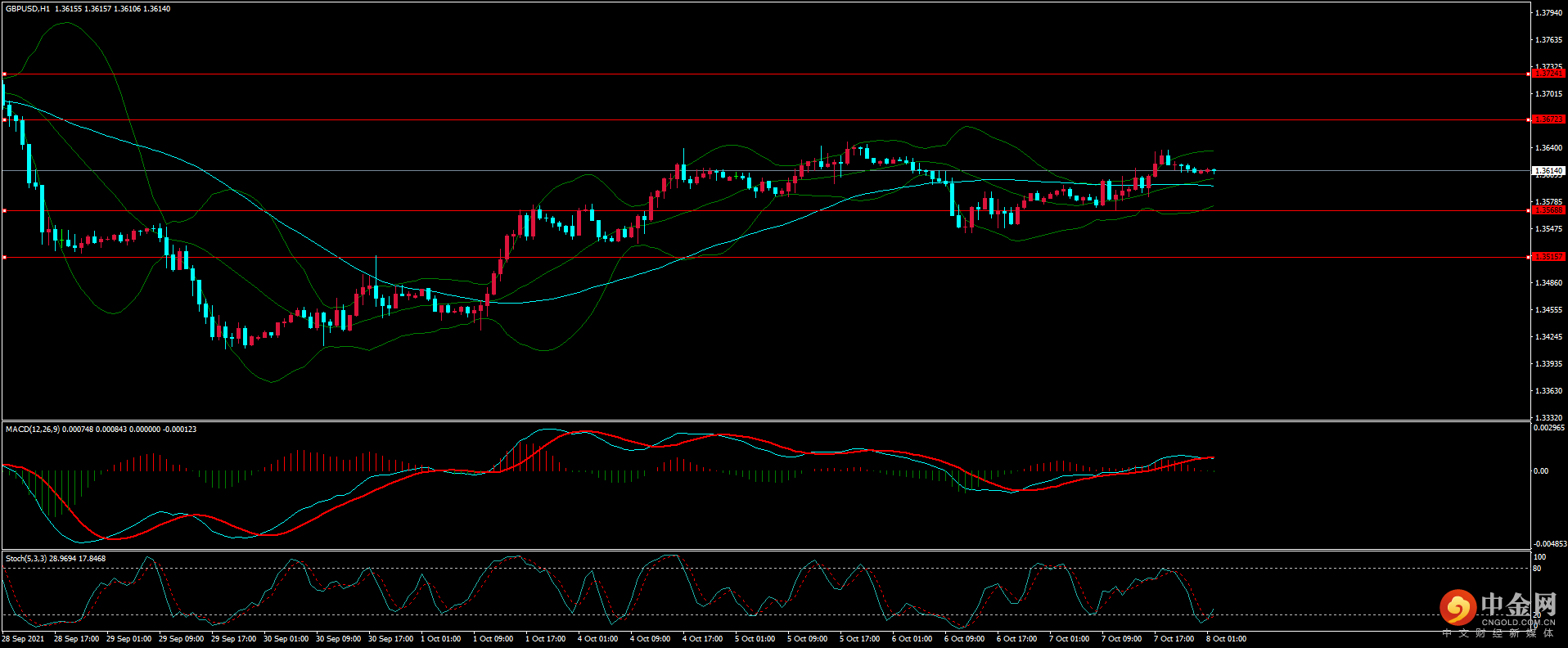Click the 1.34860 price axis label
The height and width of the screenshot is (648, 1568).
(x=1548, y=283)
